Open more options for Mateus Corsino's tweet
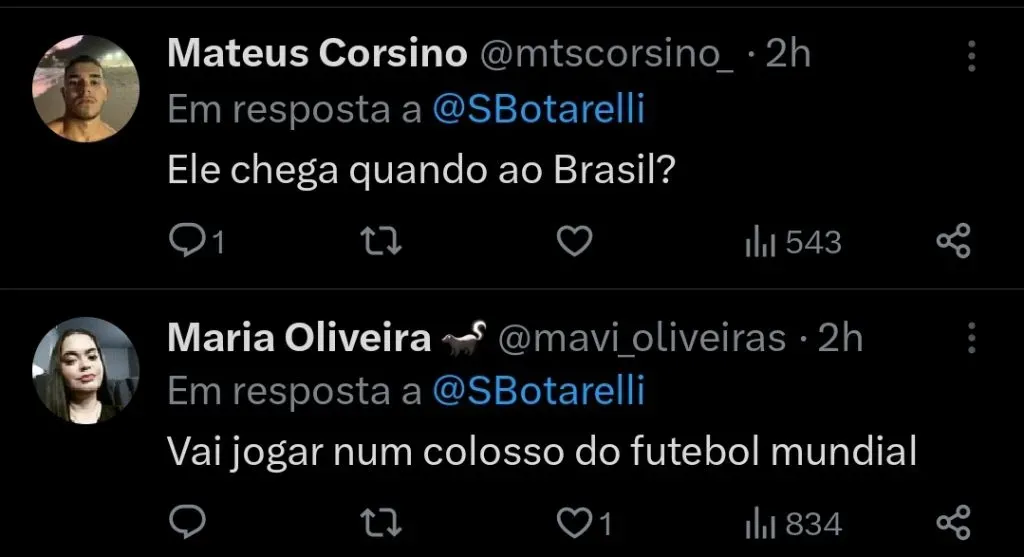The height and width of the screenshot is (557, 1024). coord(971,56)
